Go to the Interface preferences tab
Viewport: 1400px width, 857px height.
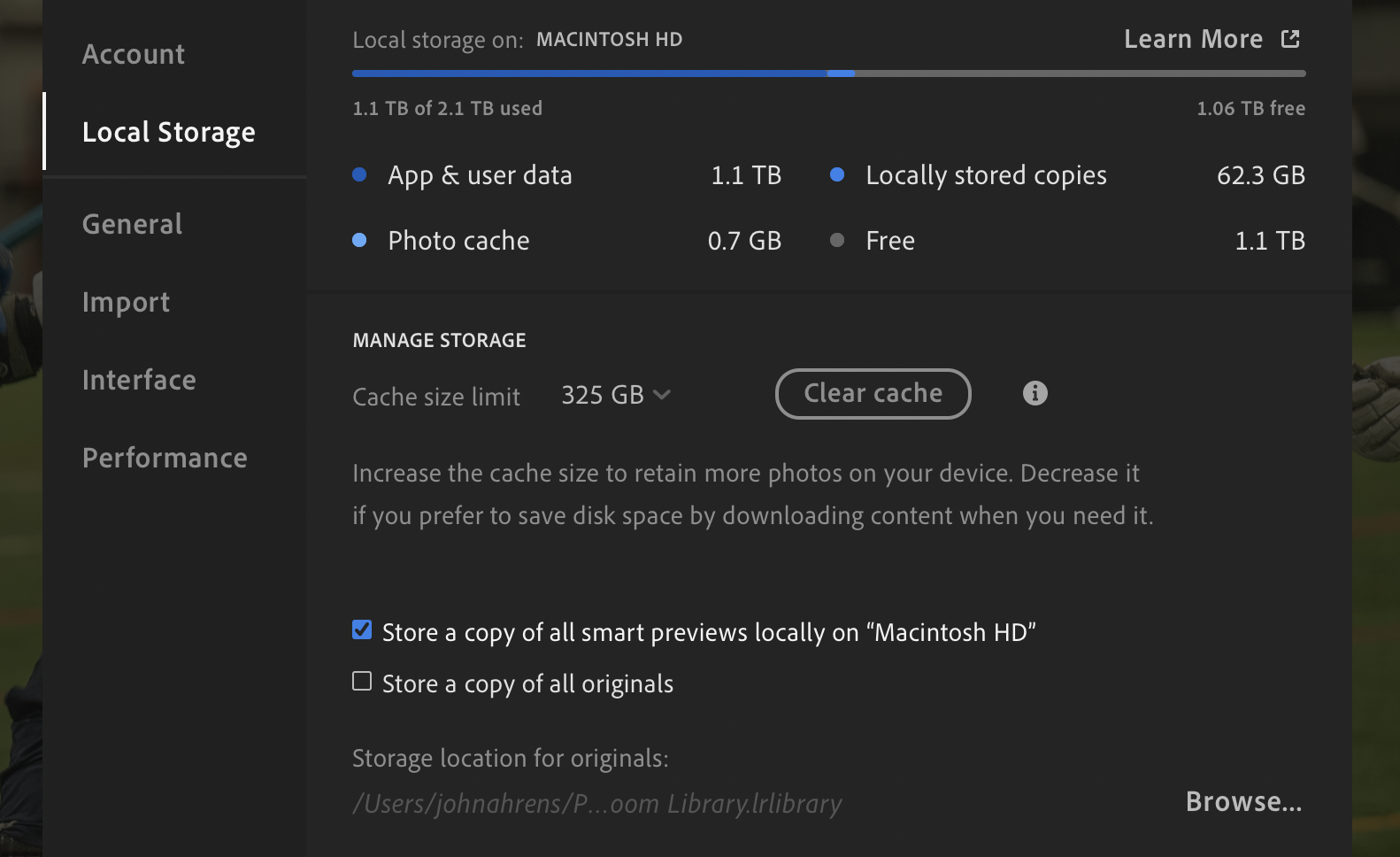tap(139, 380)
